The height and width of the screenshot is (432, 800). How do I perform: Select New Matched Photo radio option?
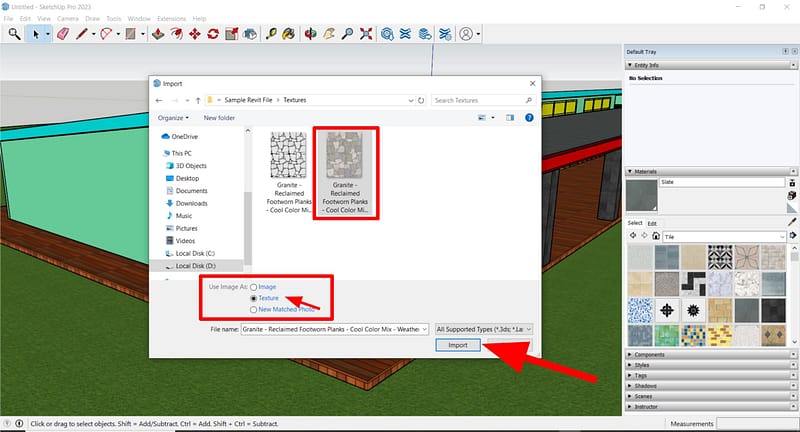pos(254,310)
